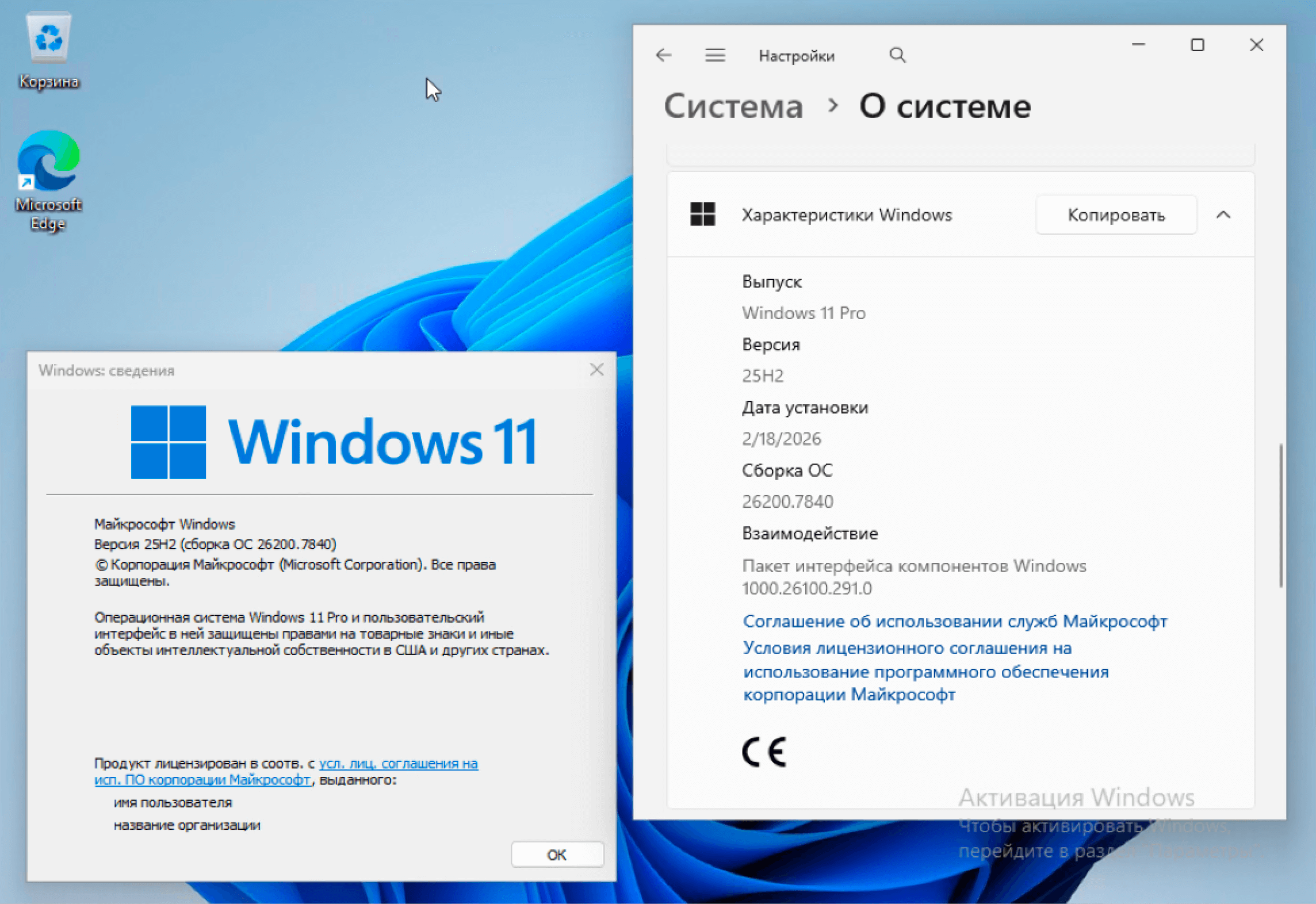
Task: Click the back arrow in Settings
Action: click(x=664, y=55)
